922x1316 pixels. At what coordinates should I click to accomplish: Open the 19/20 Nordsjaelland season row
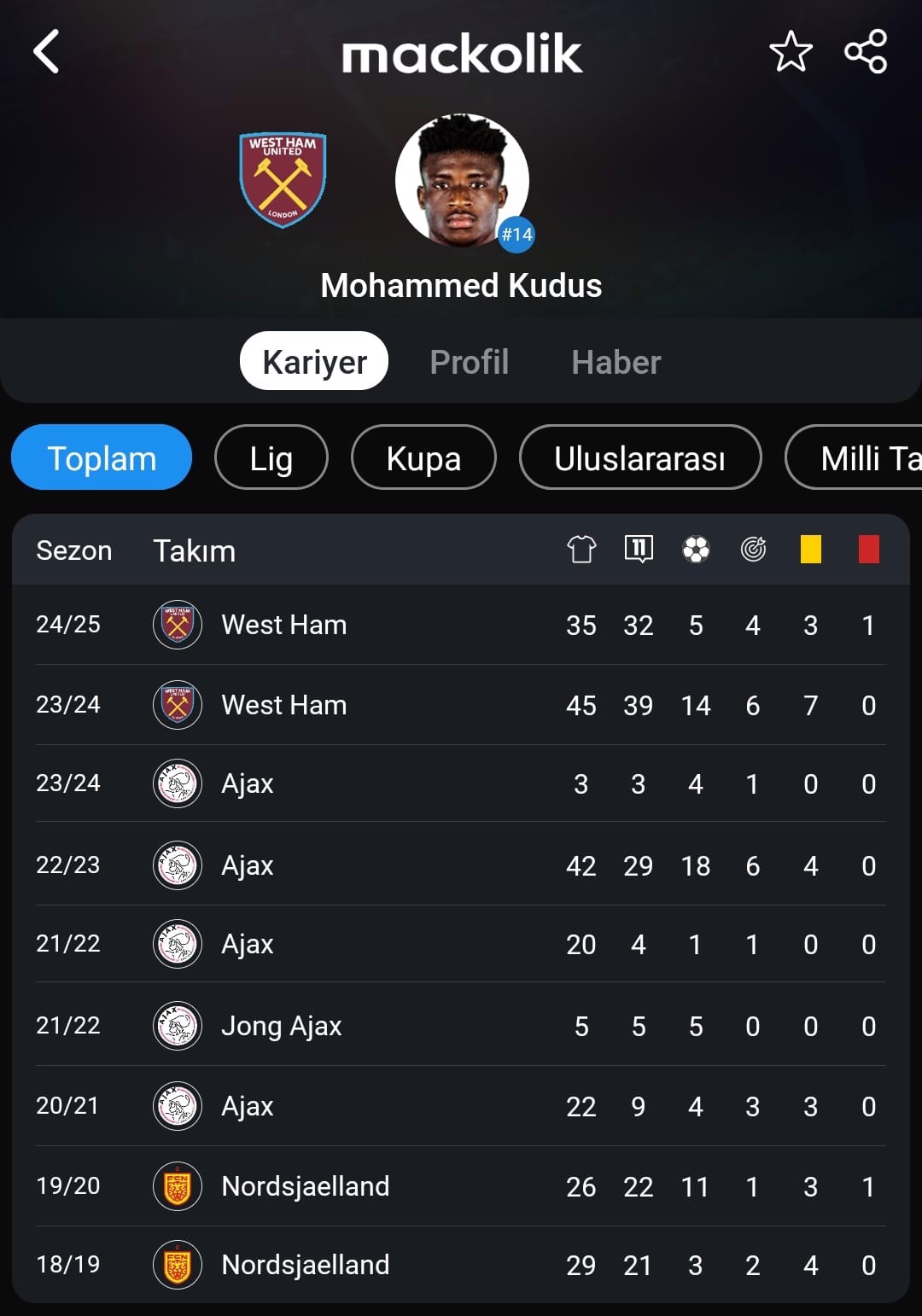click(461, 1186)
